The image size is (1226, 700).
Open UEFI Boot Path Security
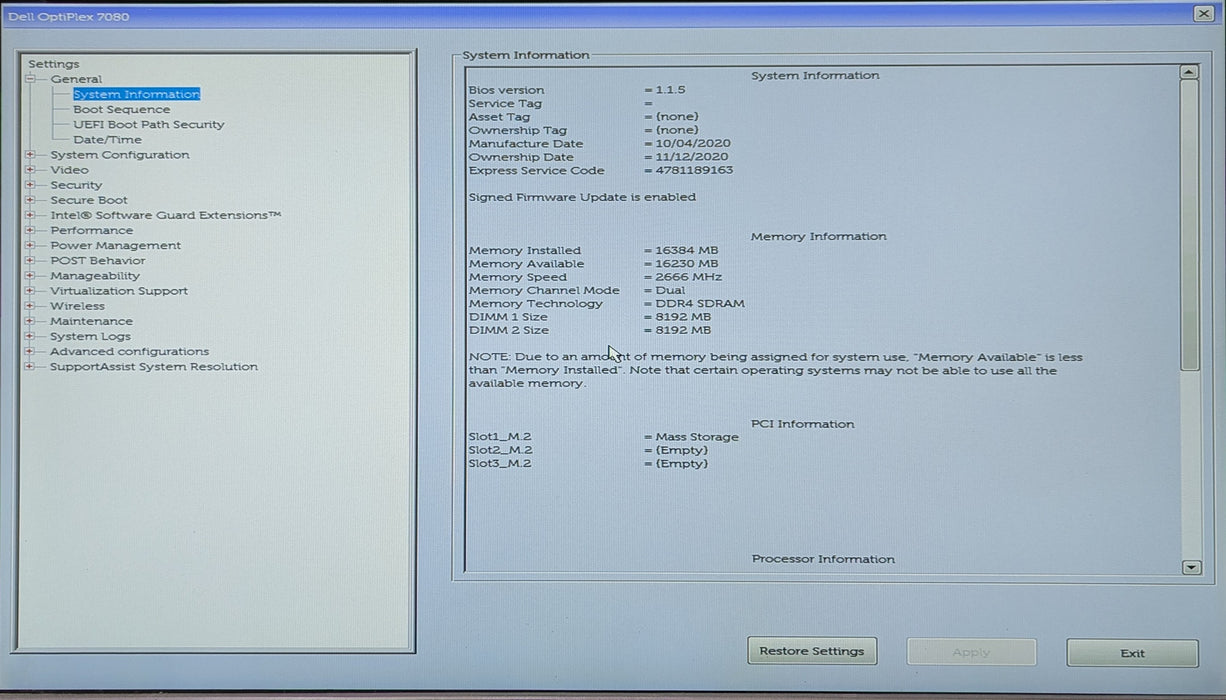pyautogui.click(x=148, y=125)
